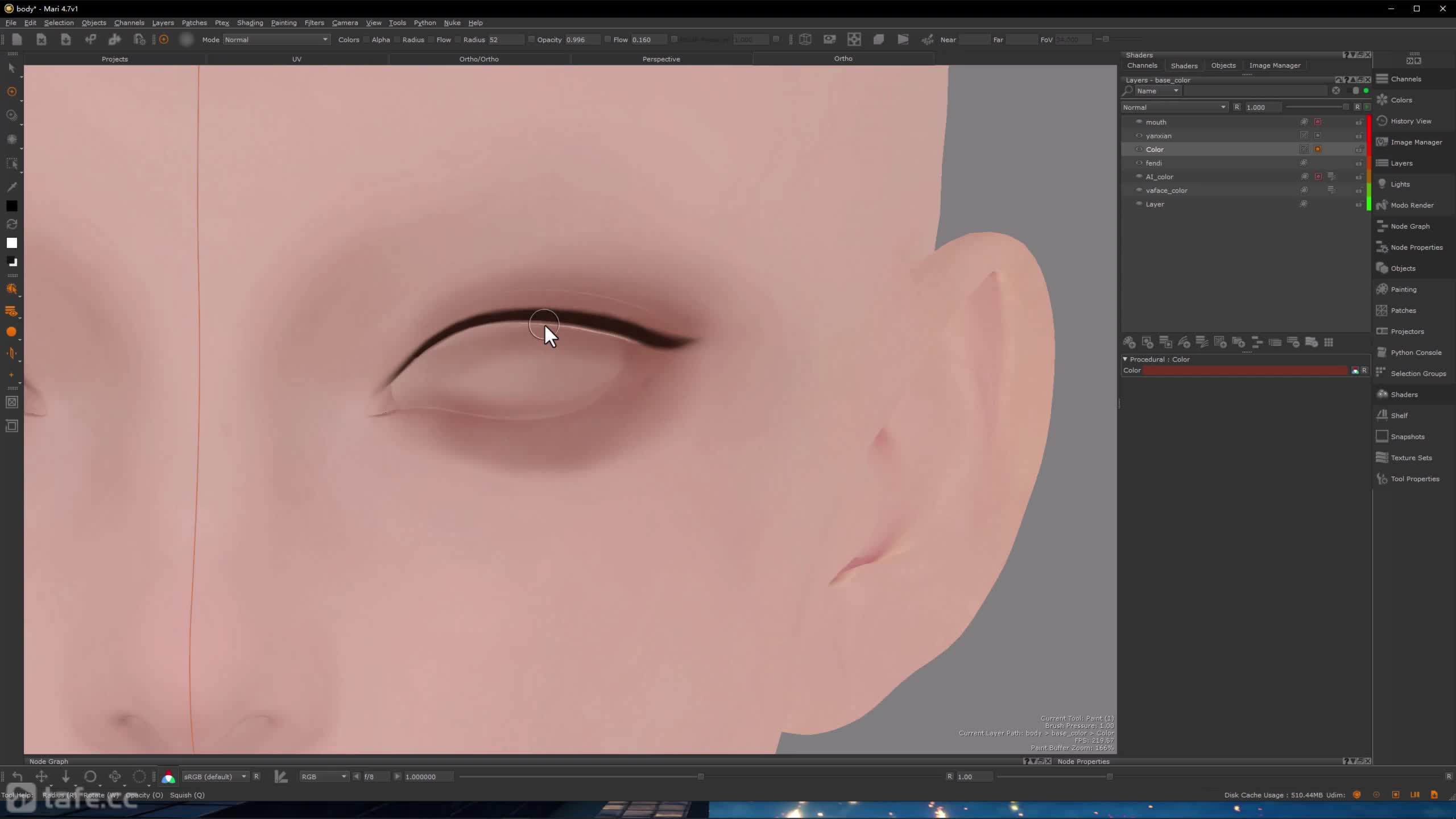
Task: Open the RGB channel display dropdown
Action: [324, 776]
